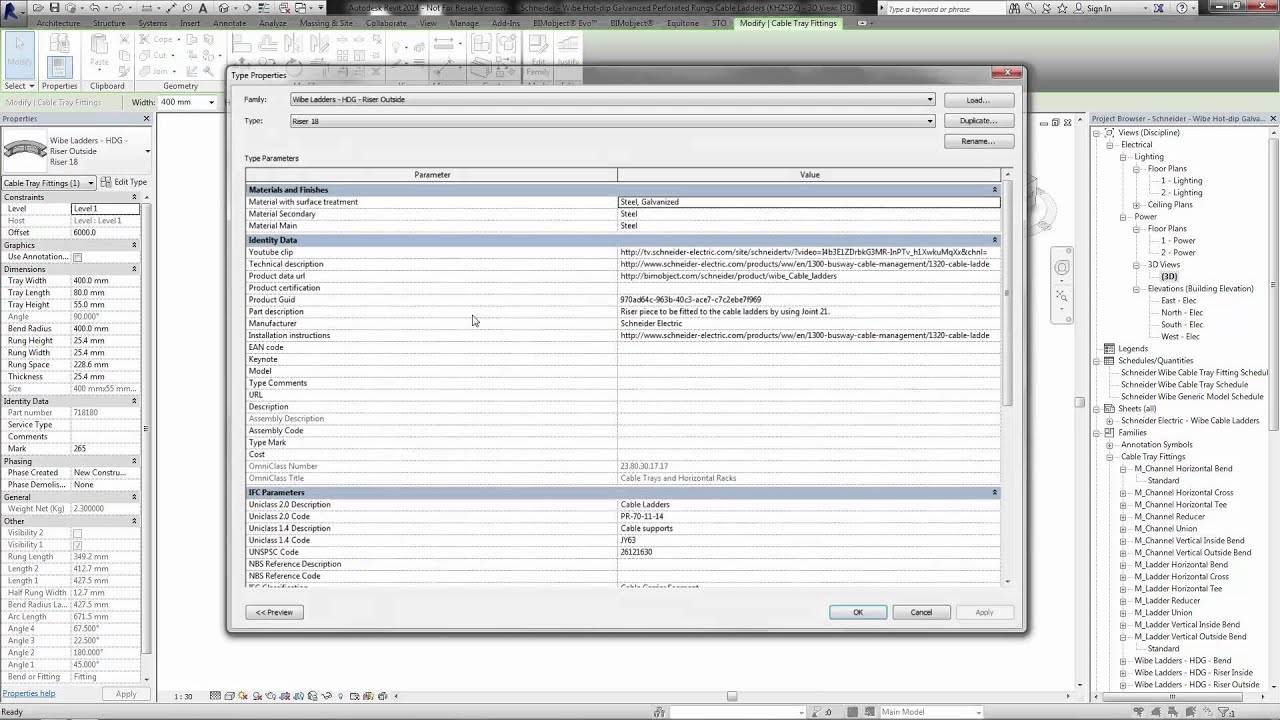Open the Massing & Site ribbon tab

pos(326,23)
